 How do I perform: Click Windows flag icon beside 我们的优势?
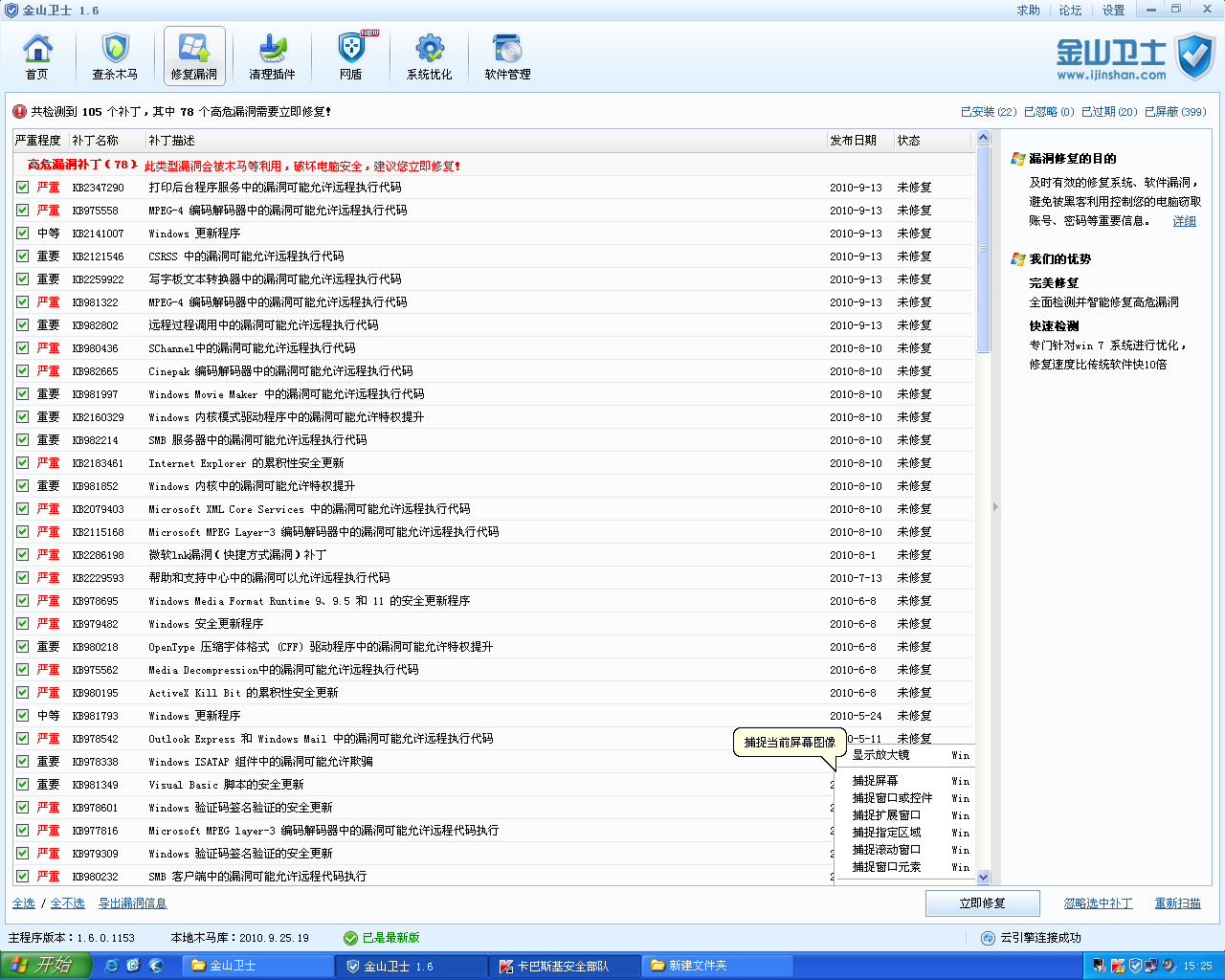[x=1018, y=259]
